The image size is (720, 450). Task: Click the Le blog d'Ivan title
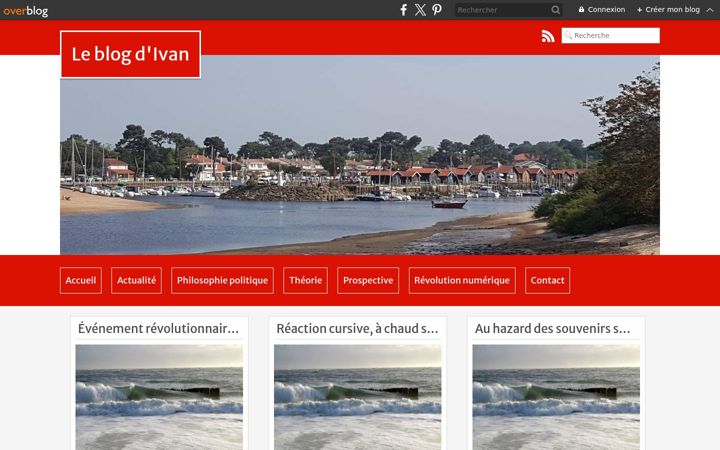point(130,54)
